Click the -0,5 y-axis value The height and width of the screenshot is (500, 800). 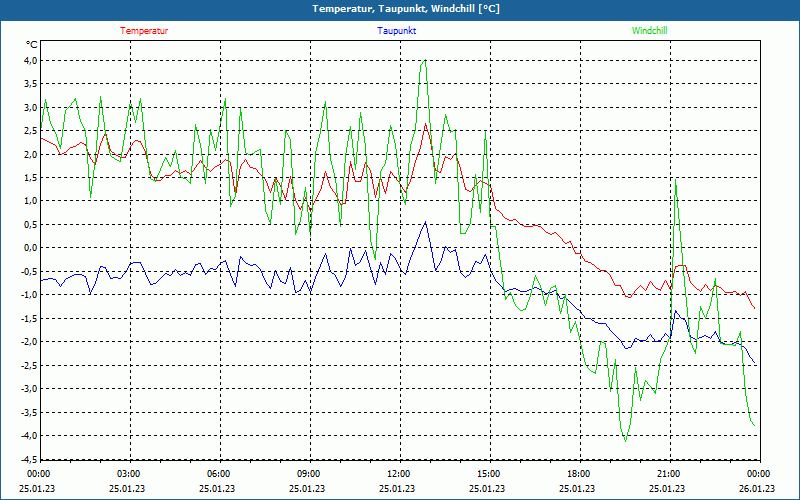pos(30,271)
